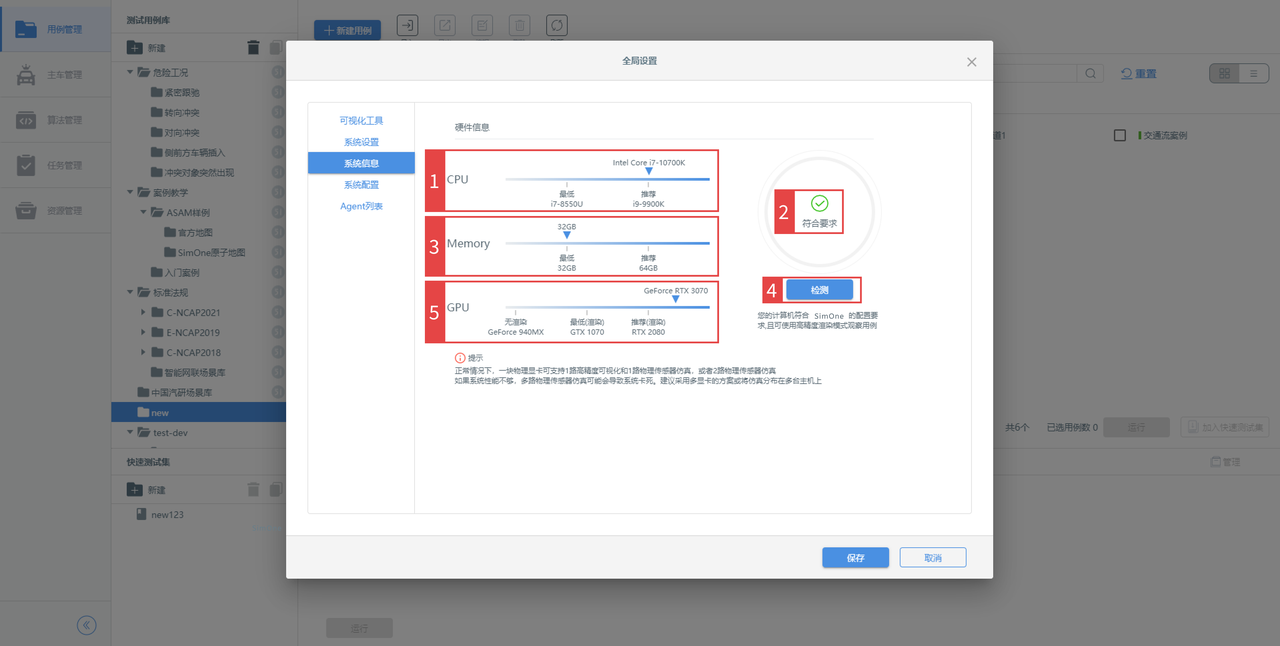Image resolution: width=1280 pixels, height=646 pixels.
Task: Collapse the ASAM样例 folder arrow
Action: click(143, 213)
